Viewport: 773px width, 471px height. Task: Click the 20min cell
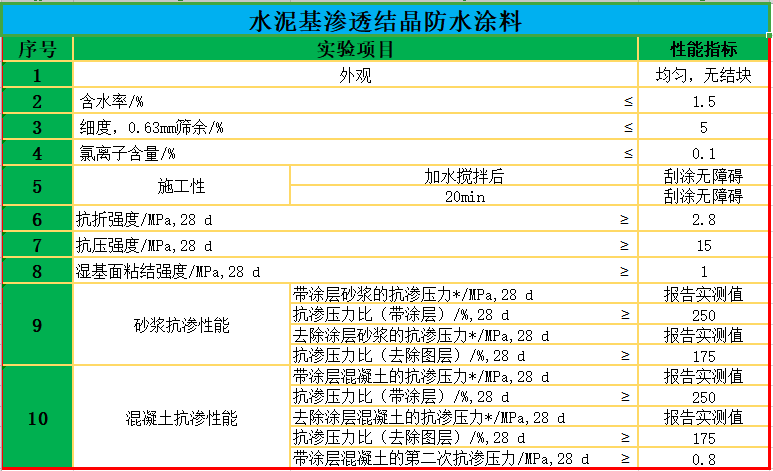click(x=464, y=196)
